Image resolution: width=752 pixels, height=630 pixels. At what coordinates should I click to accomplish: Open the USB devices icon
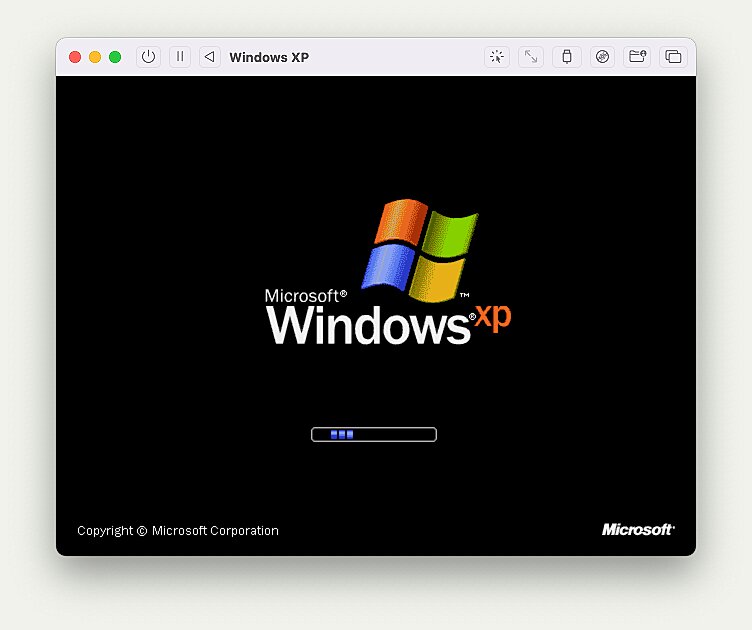pyautogui.click(x=567, y=57)
